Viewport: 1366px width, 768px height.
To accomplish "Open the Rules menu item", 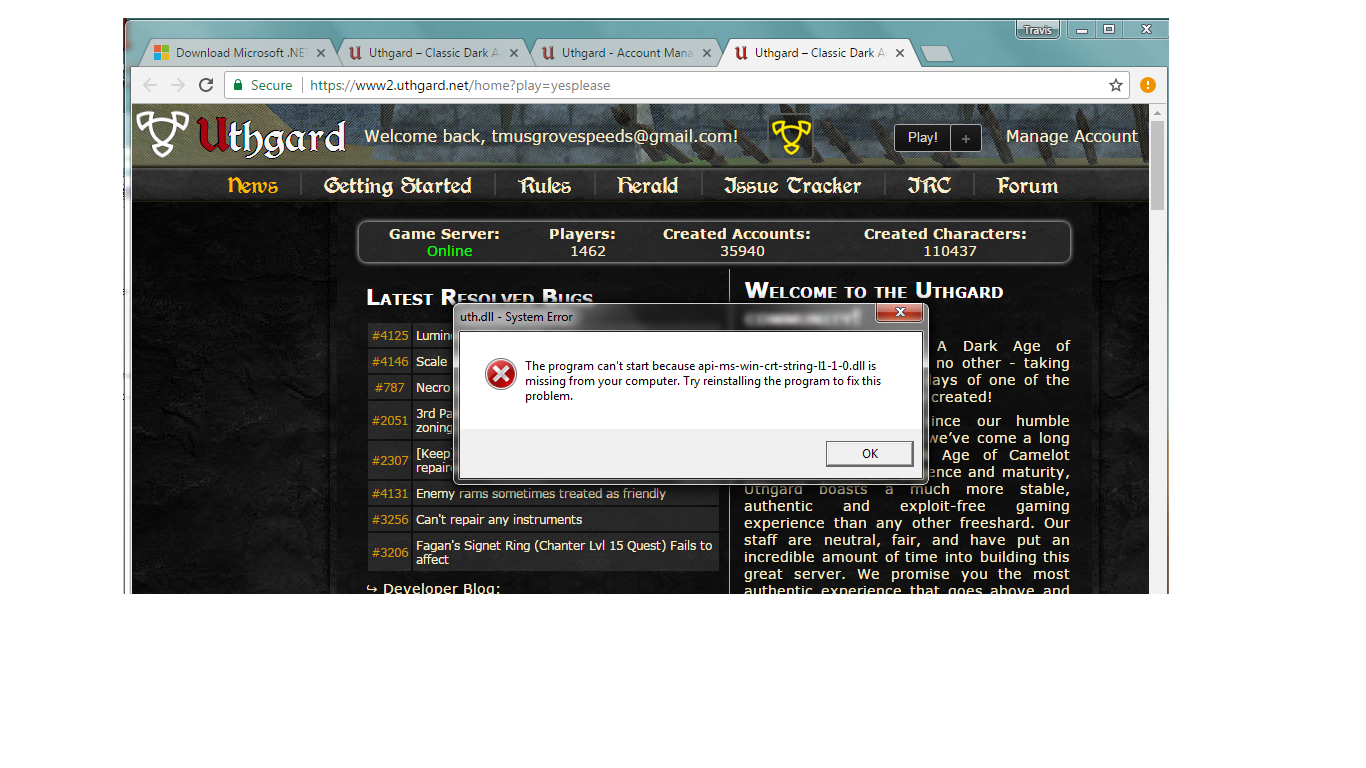I will point(545,185).
